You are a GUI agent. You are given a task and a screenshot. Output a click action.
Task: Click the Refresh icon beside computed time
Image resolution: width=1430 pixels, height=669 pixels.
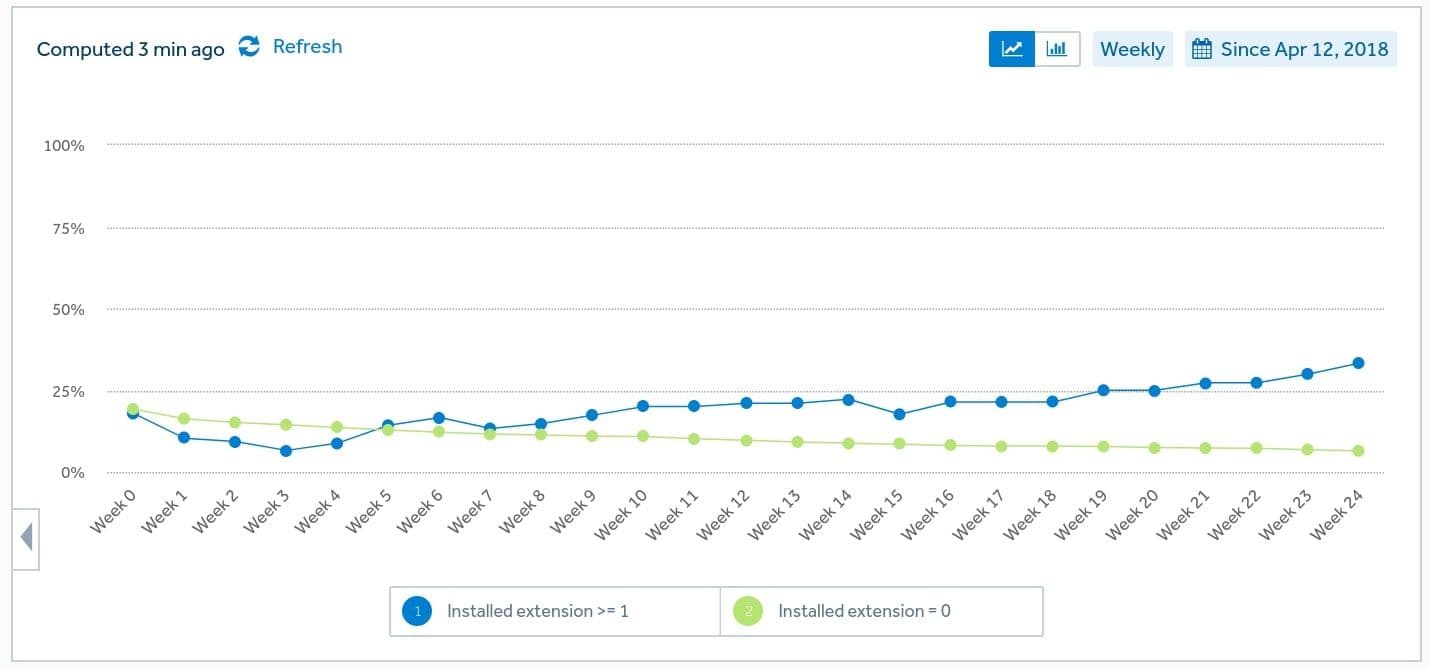[249, 46]
